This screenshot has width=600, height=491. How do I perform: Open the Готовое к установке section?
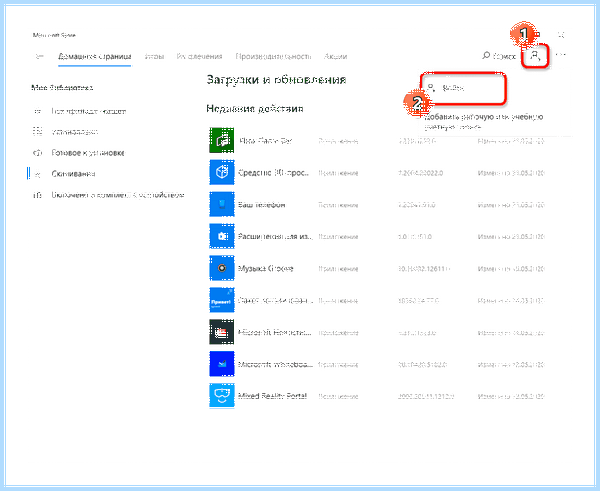88,153
